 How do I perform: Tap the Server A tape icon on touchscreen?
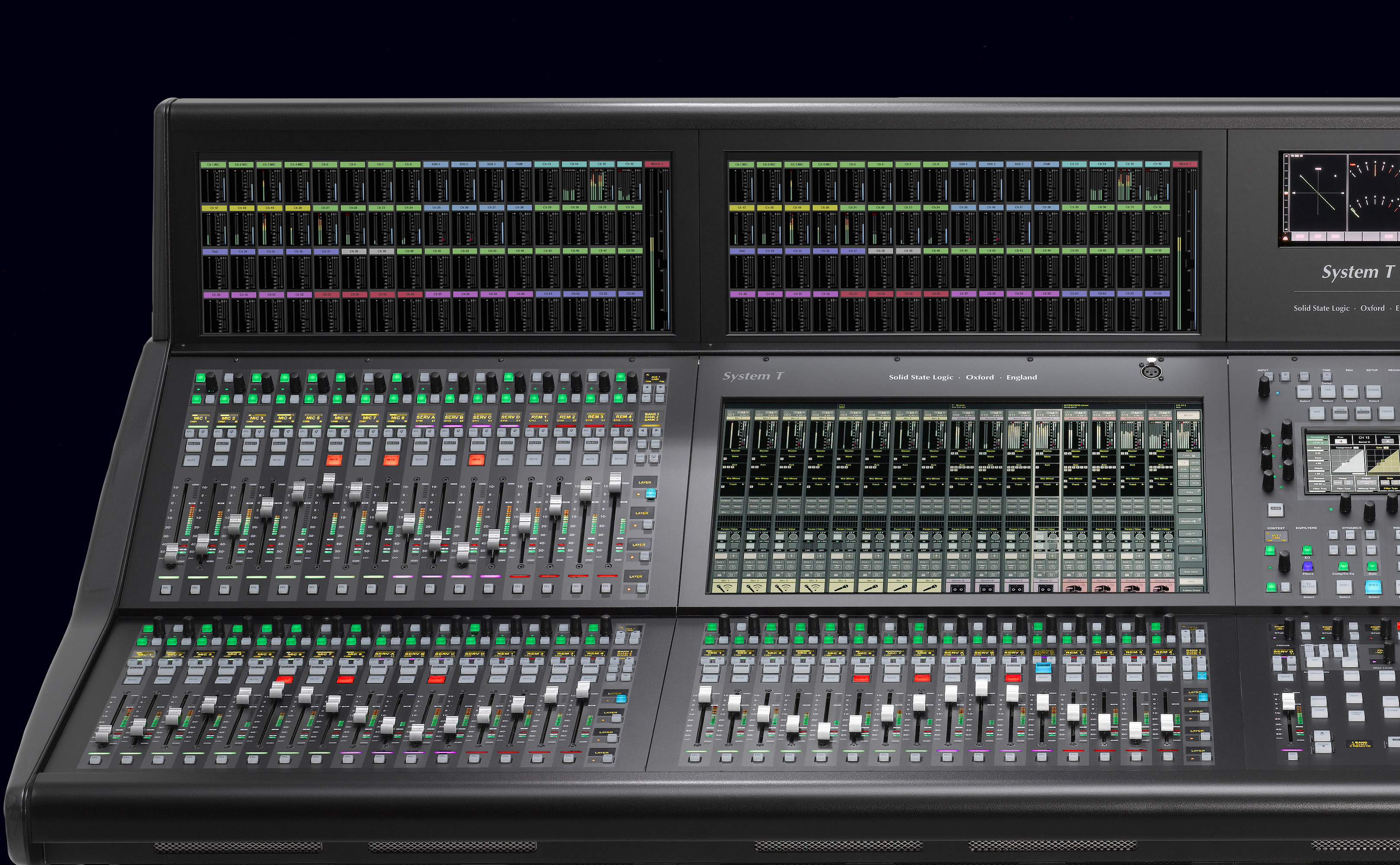[958, 587]
